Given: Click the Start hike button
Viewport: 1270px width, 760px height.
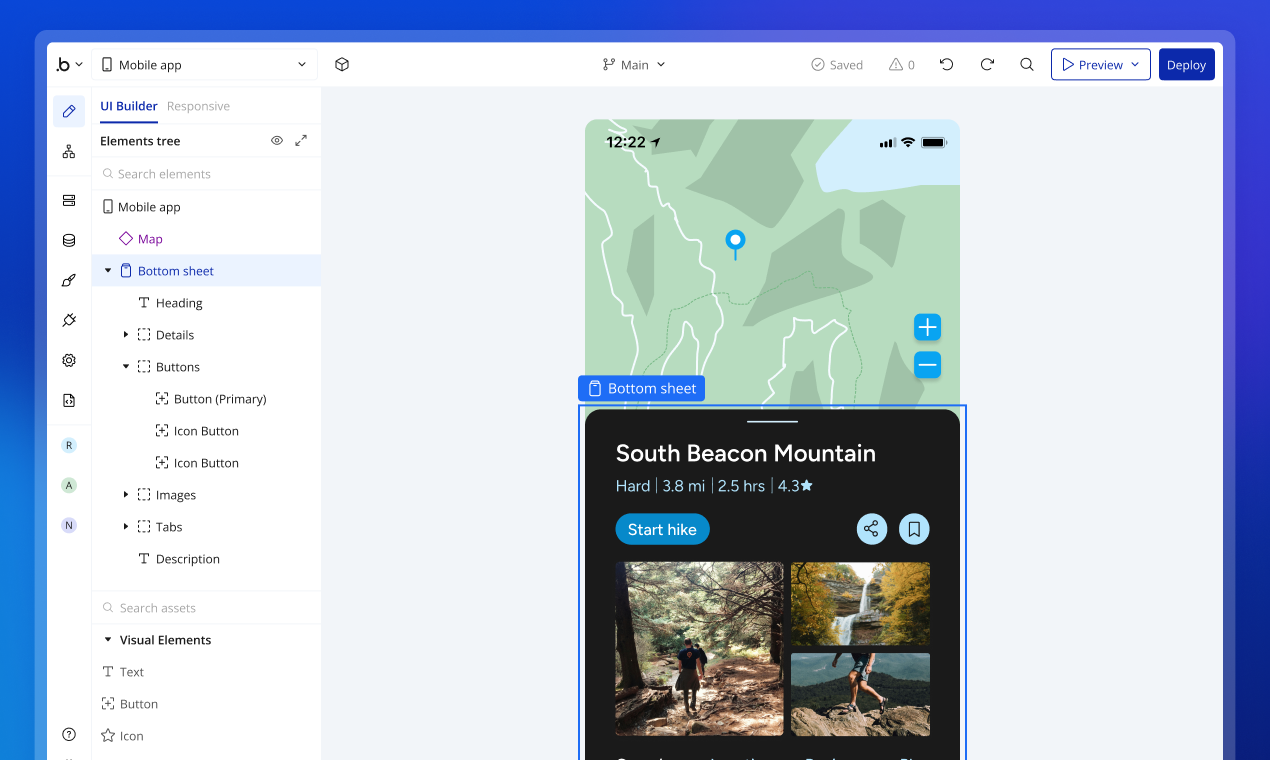Looking at the screenshot, I should (x=662, y=529).
